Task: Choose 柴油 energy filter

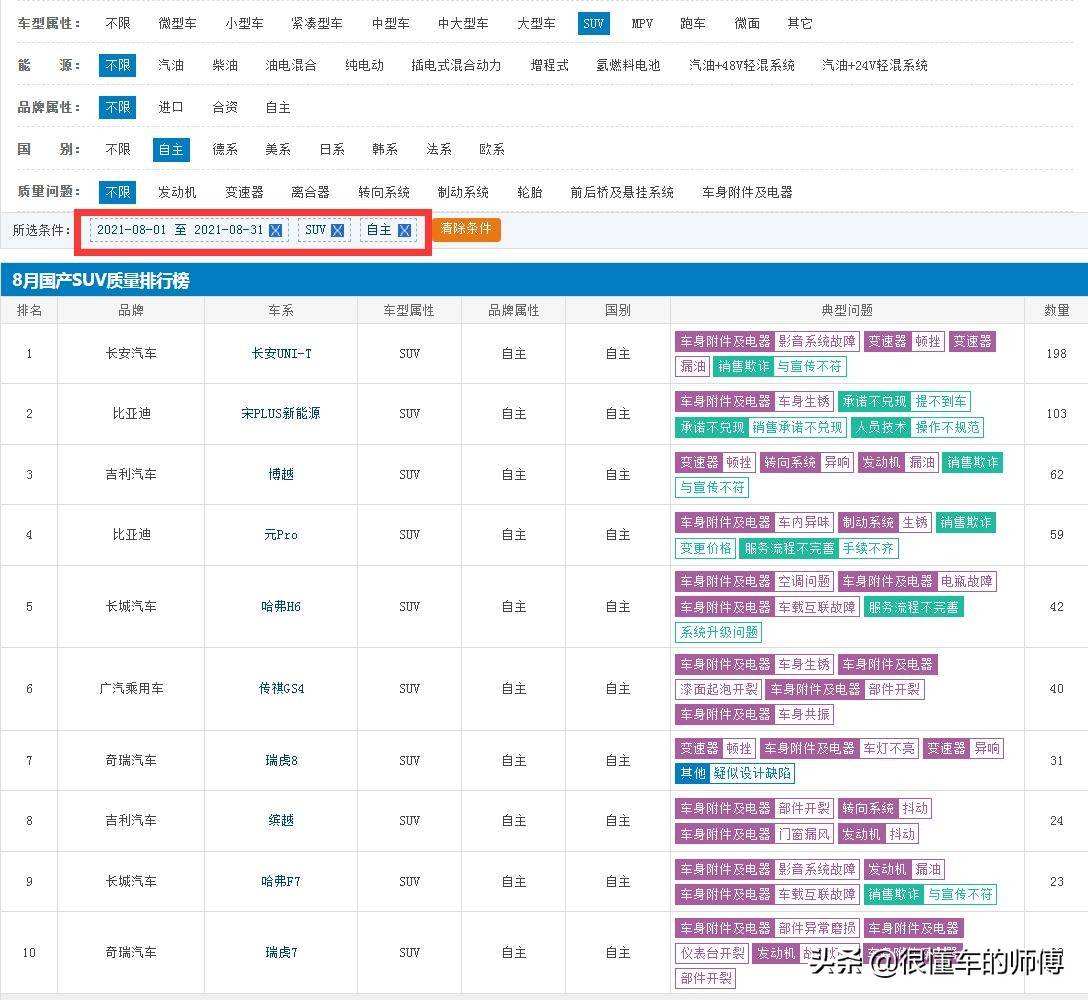Action: 225,65
